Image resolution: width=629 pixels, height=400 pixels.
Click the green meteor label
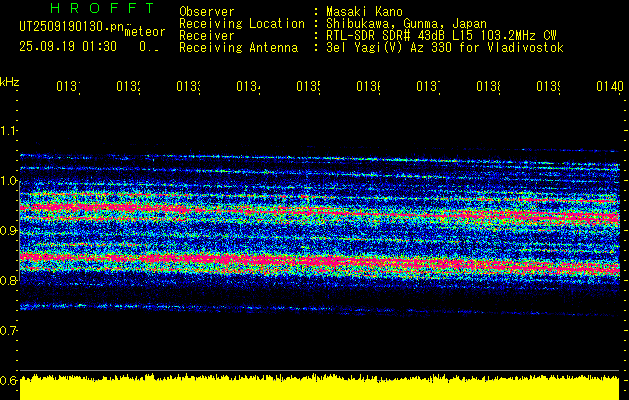click(x=143, y=33)
